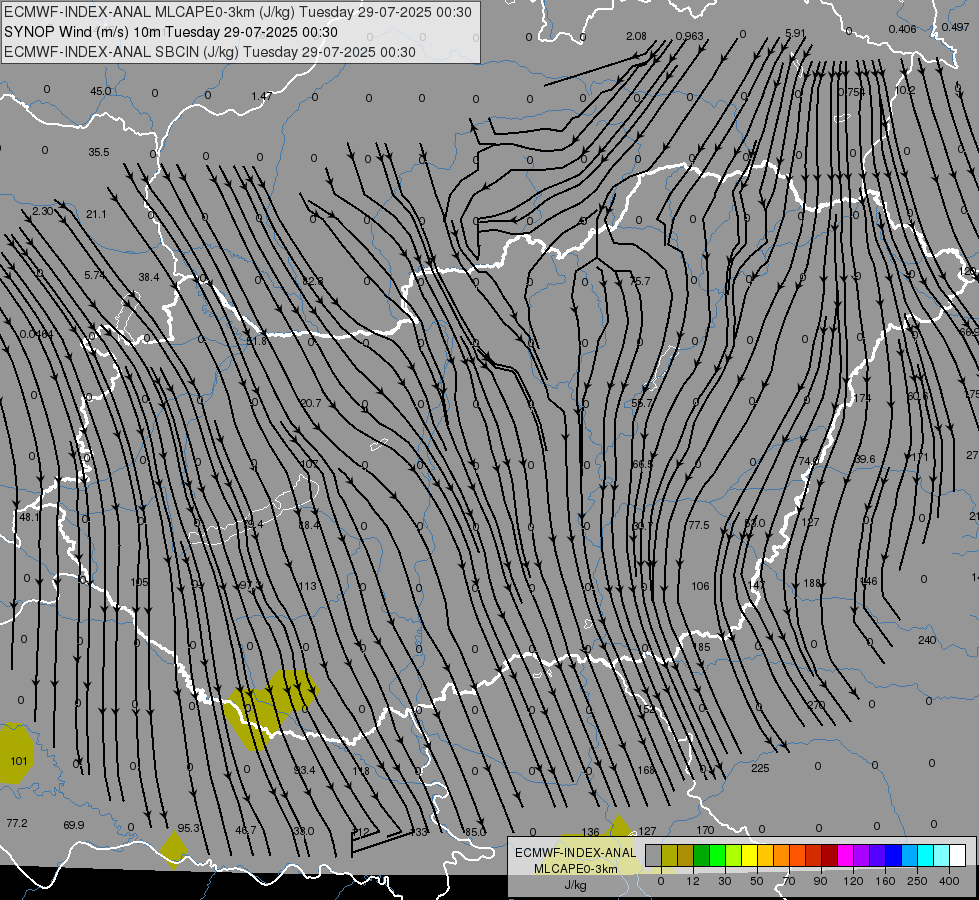Select the map value 5.91
This screenshot has width=979, height=900.
(795, 33)
